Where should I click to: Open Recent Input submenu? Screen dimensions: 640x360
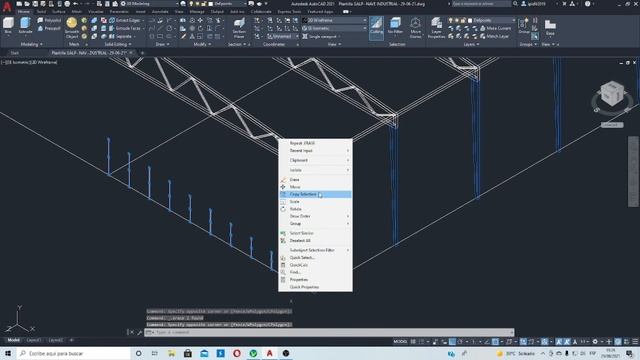coord(315,151)
